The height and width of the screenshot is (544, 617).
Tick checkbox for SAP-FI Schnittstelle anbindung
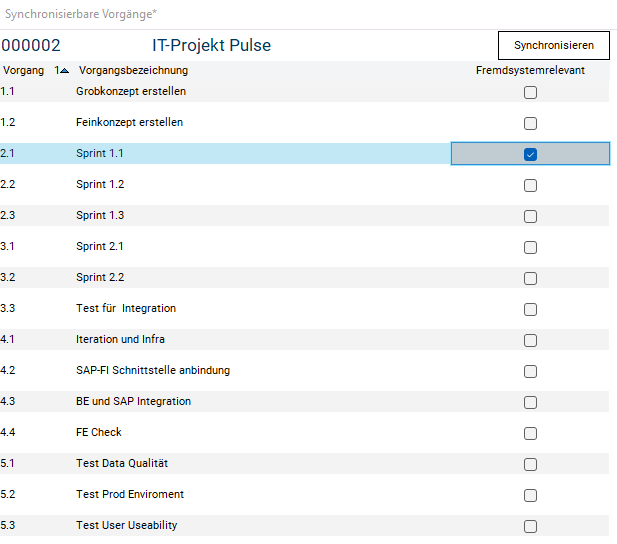pyautogui.click(x=530, y=371)
